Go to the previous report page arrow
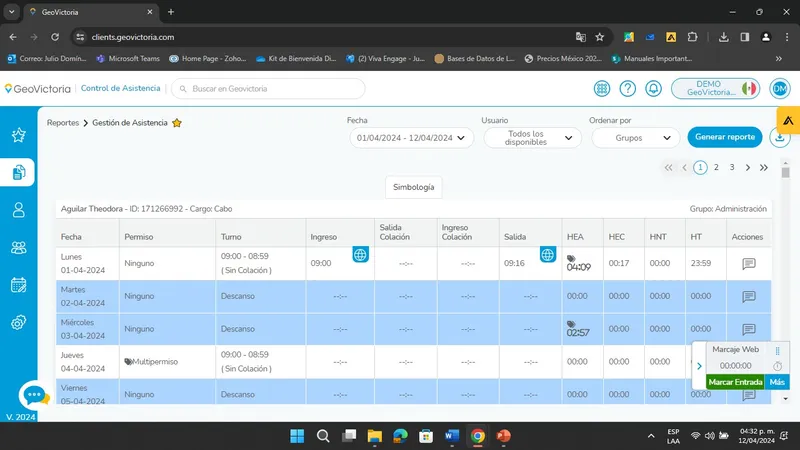Viewport: 800px width, 450px height. (x=684, y=167)
